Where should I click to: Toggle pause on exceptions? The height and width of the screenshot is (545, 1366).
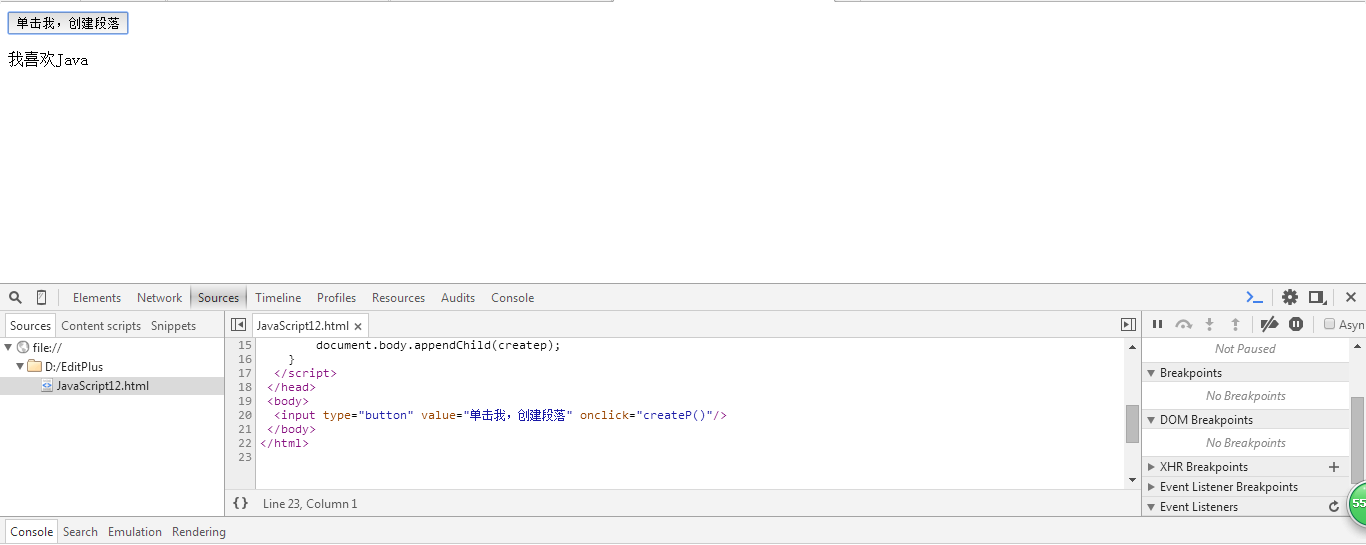tap(1296, 324)
